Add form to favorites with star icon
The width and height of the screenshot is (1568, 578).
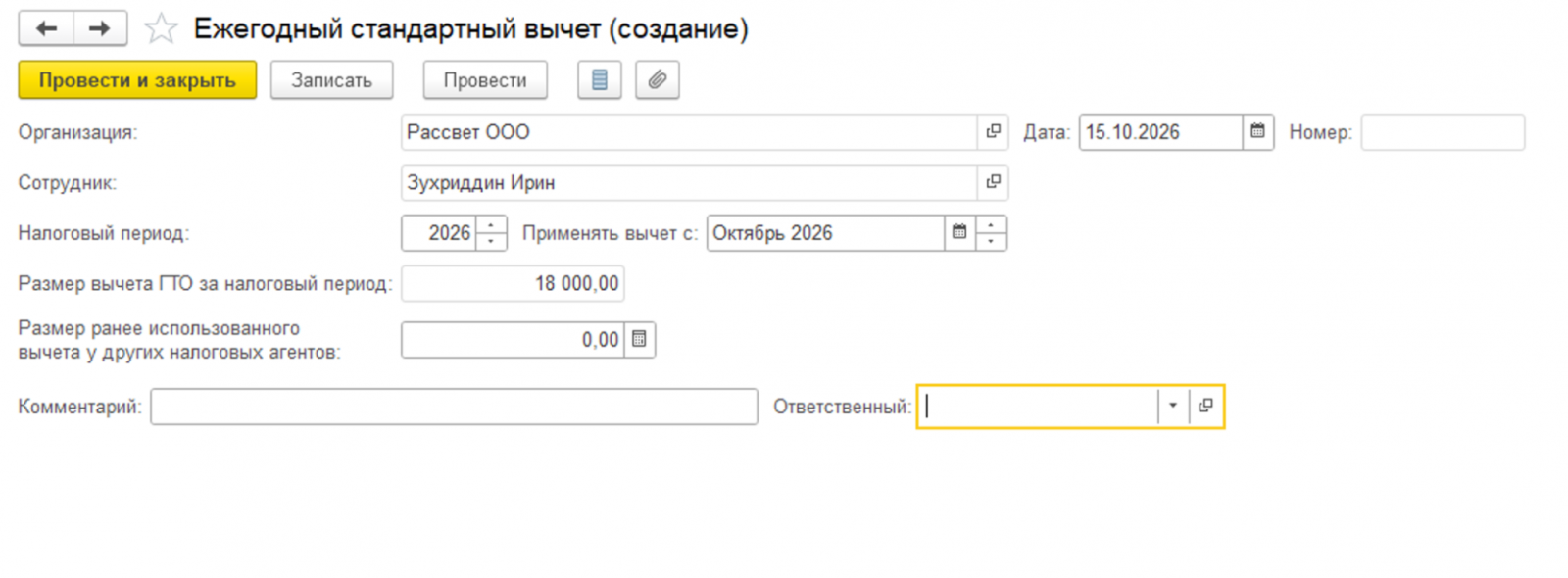tap(161, 29)
